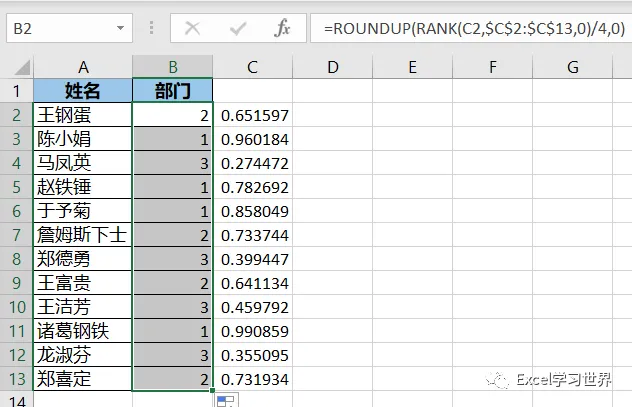Select row 3 header
The width and height of the screenshot is (632, 407).
coord(17,139)
